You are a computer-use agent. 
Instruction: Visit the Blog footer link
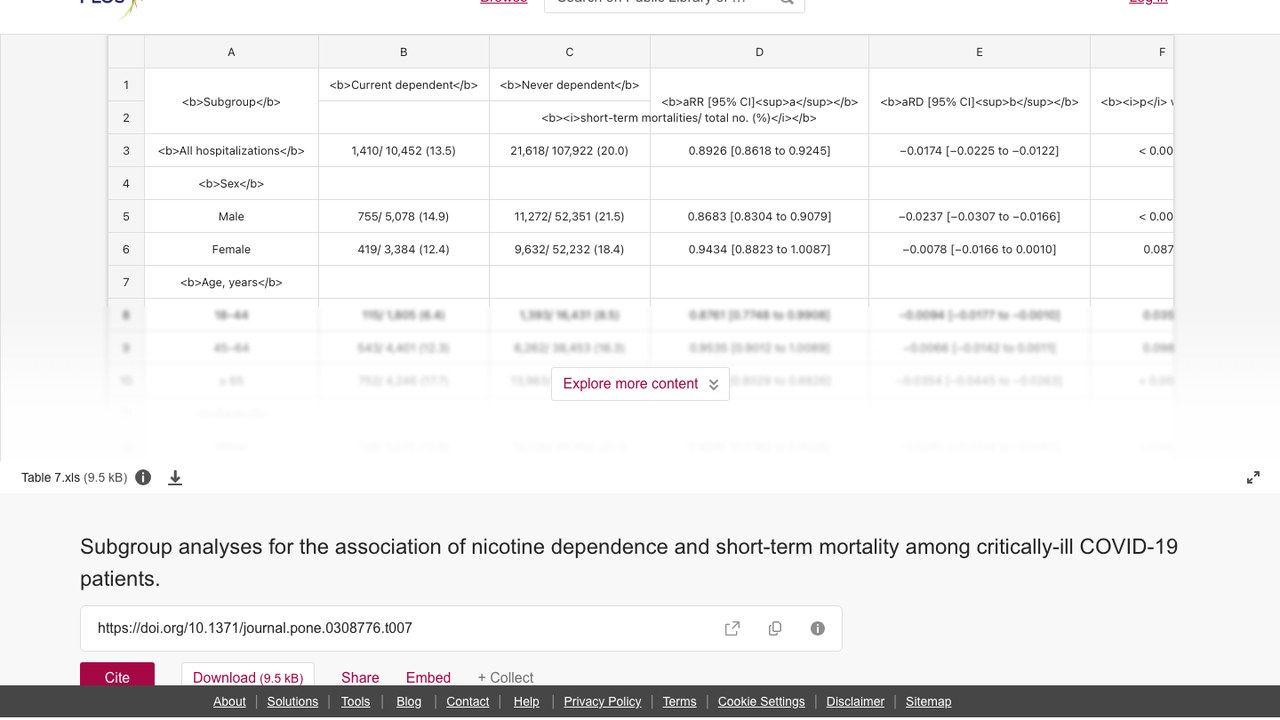pos(409,702)
